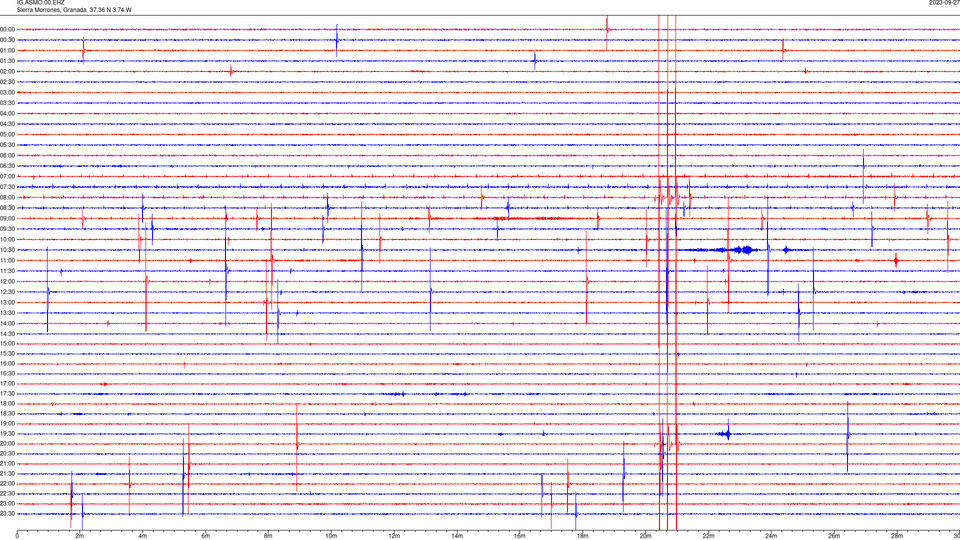Select the 01:00 trace time label
960x540 pixels.
coord(8,50)
